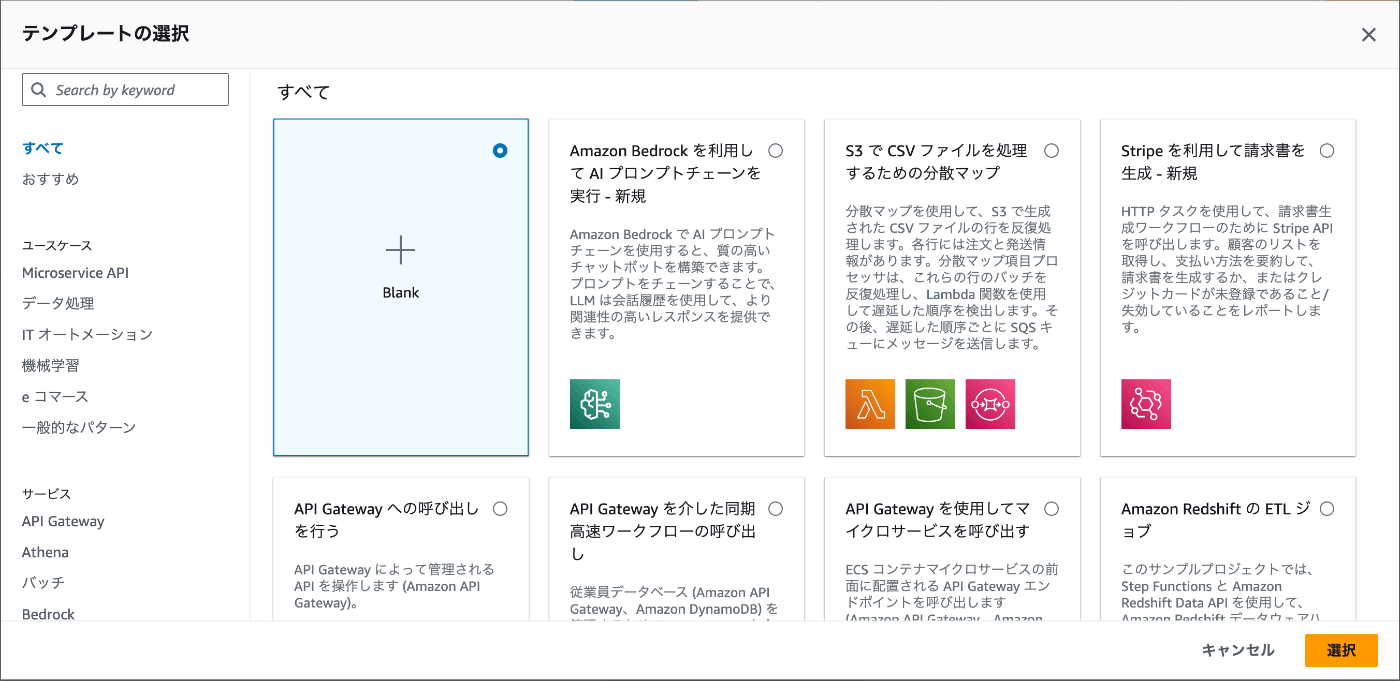The height and width of the screenshot is (681, 1400).
Task: Filter by API Gateway service
Action: tap(63, 521)
